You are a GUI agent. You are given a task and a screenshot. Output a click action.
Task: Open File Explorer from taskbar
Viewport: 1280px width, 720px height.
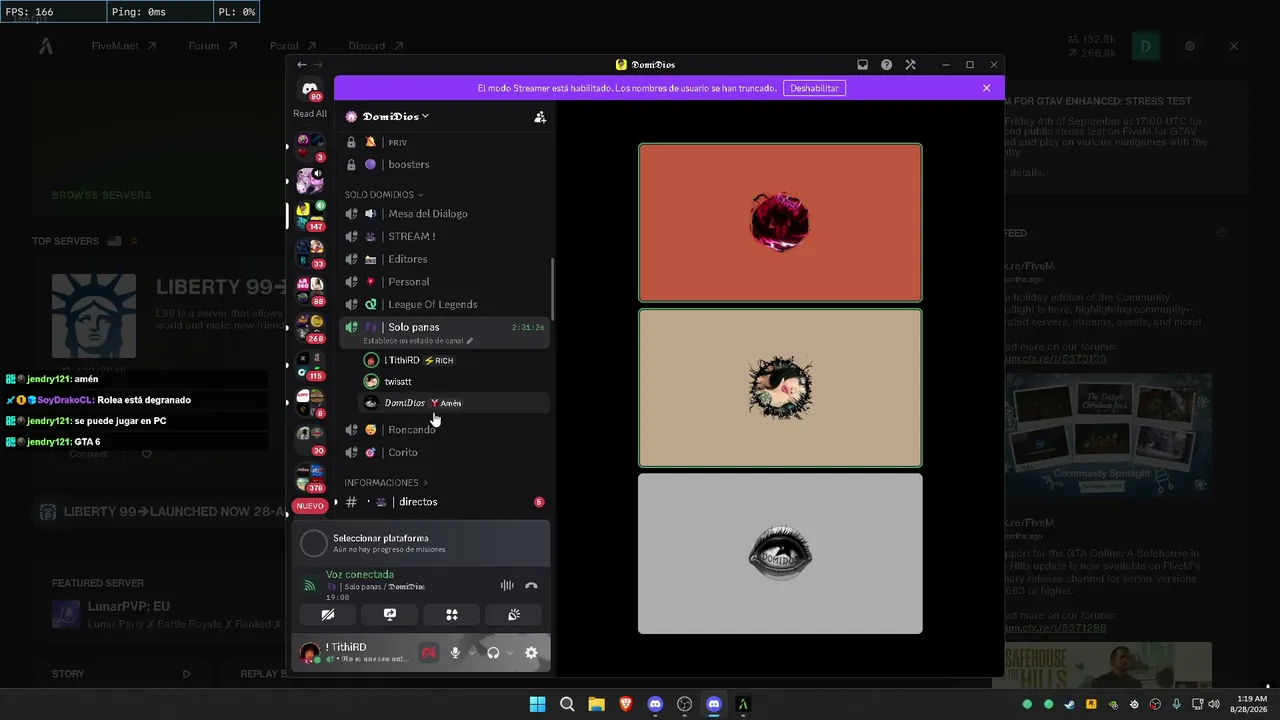click(596, 704)
